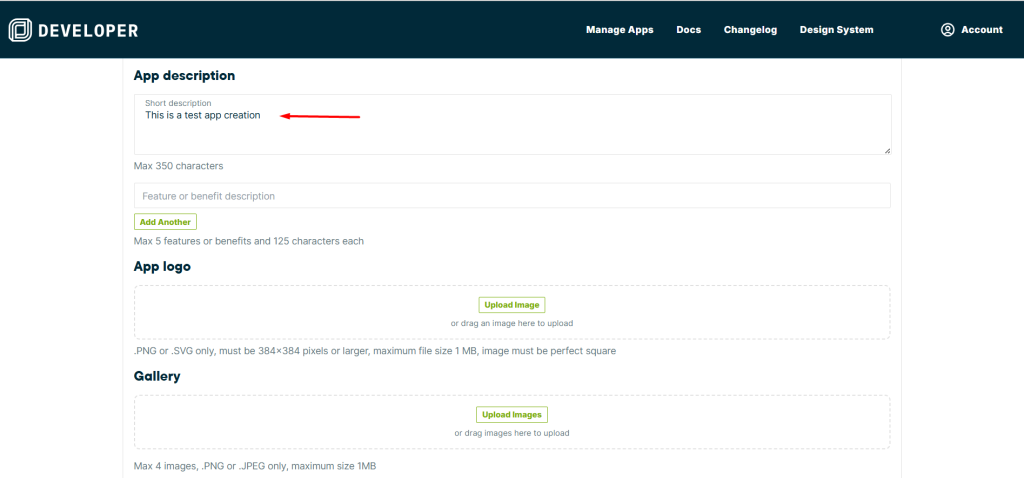Click Upload Images in Gallery section
Viewport: 1024px width, 478px height.
coord(512,415)
